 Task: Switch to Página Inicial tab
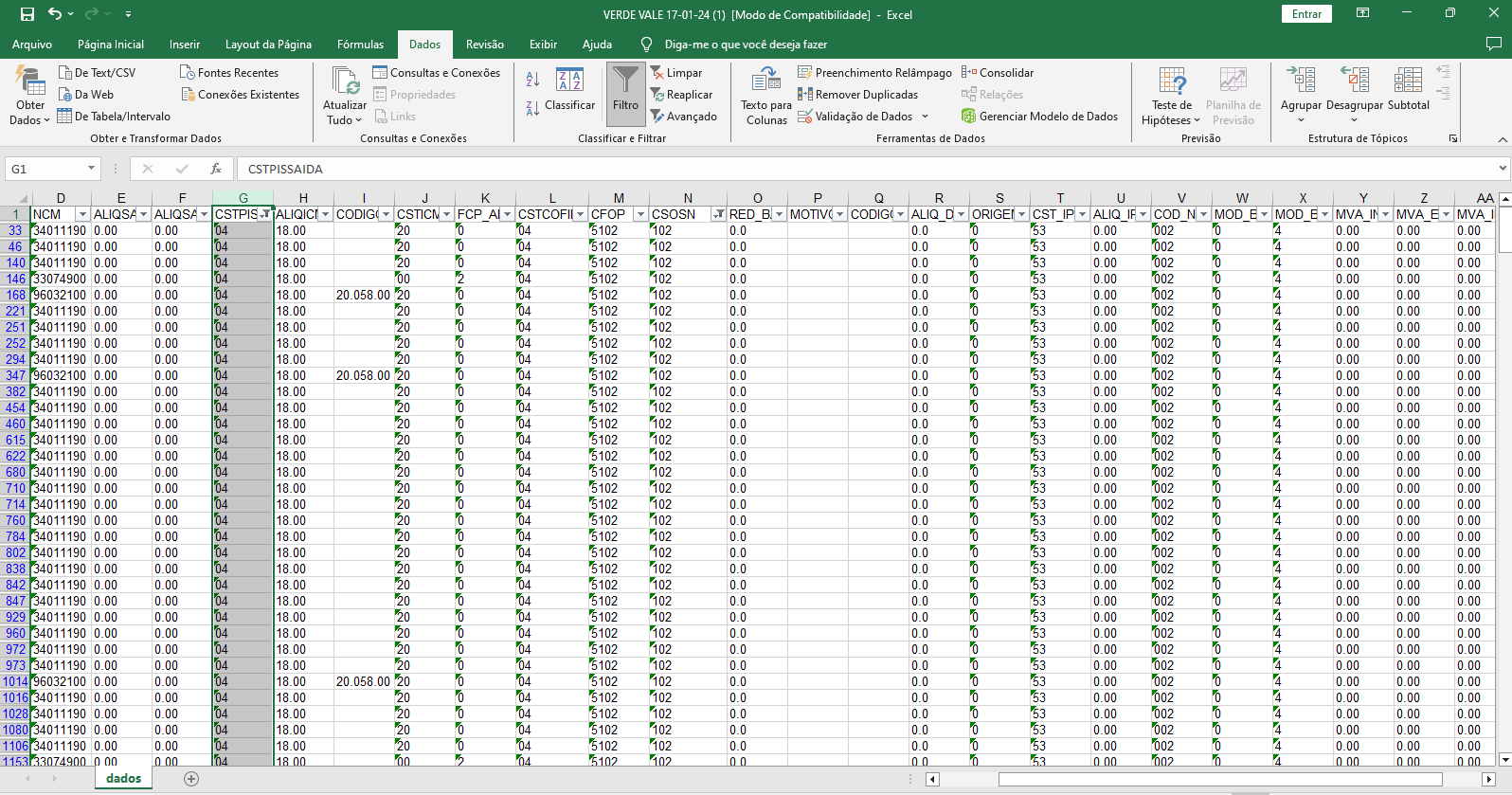(x=111, y=45)
